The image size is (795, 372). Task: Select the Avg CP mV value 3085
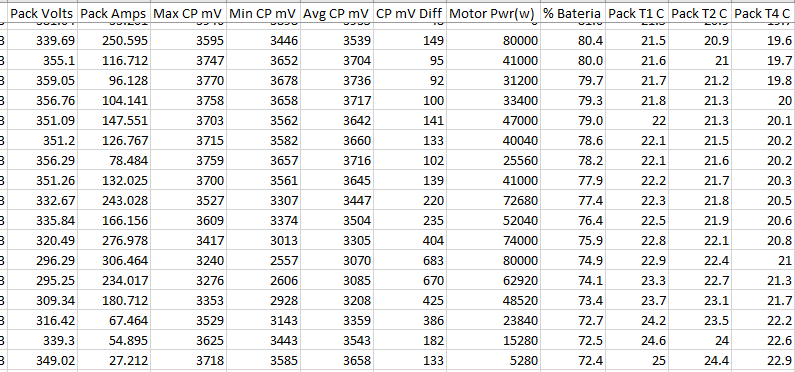coord(337,281)
